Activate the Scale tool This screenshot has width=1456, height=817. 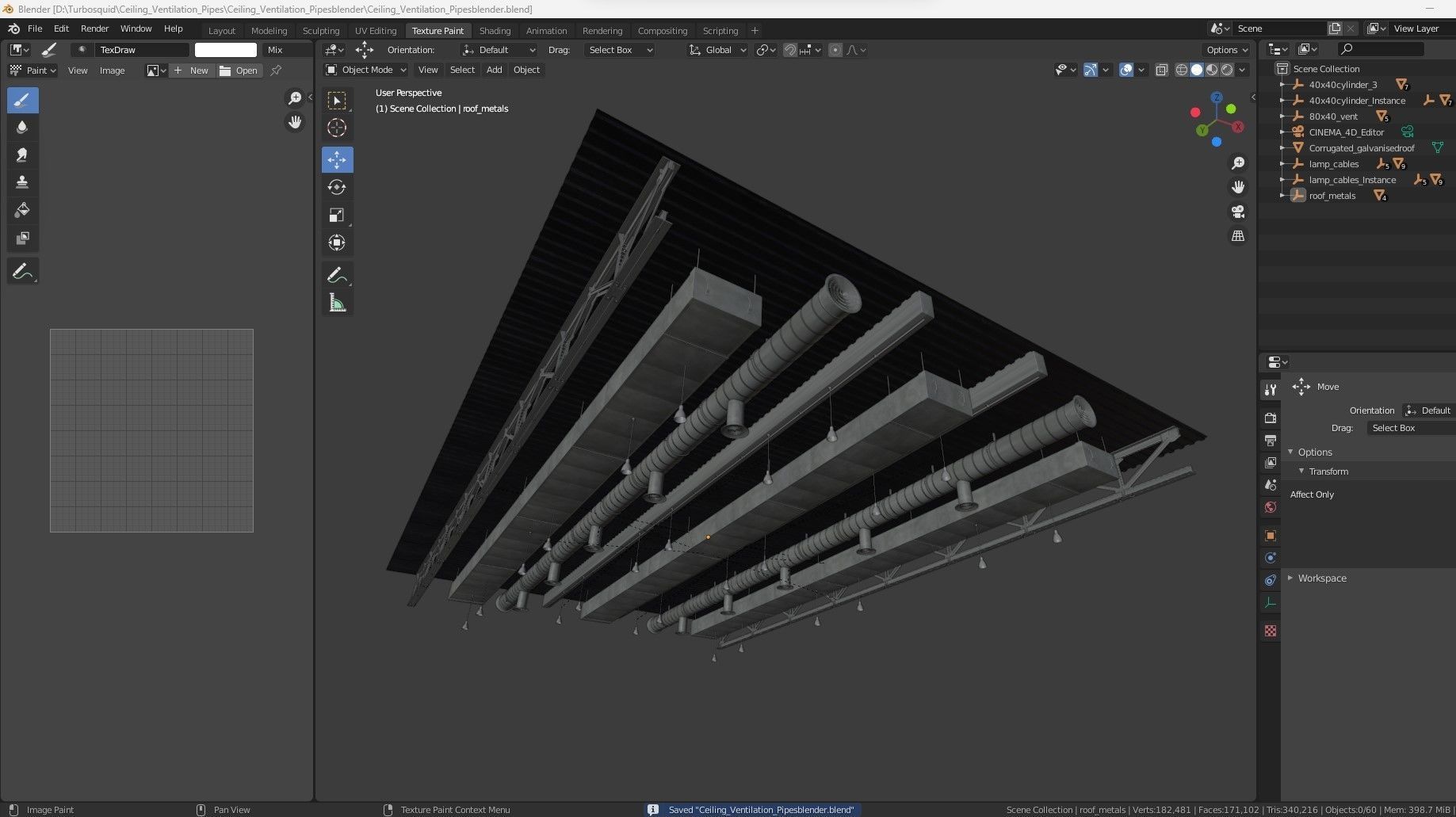coord(337,215)
